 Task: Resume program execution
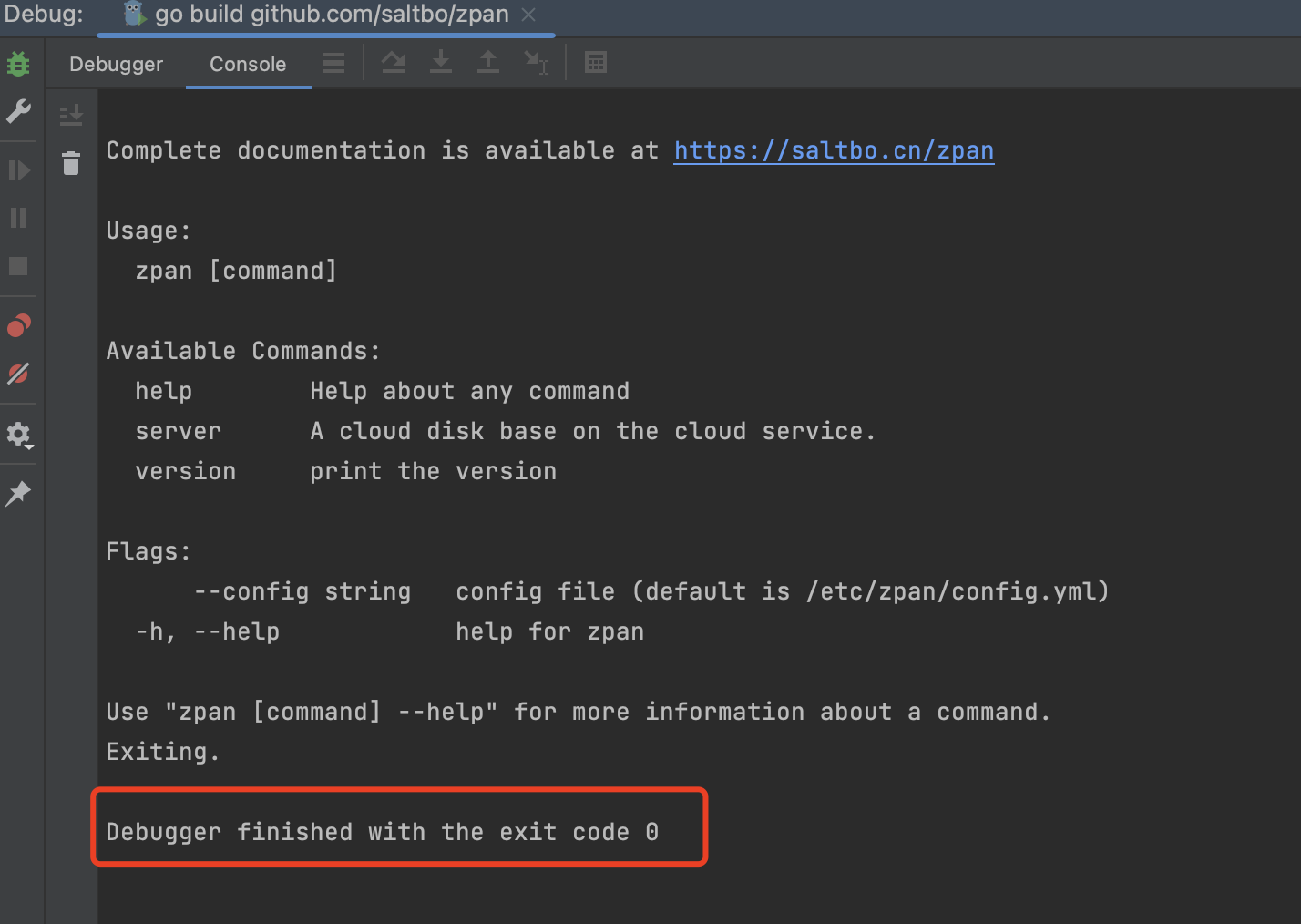coord(18,169)
